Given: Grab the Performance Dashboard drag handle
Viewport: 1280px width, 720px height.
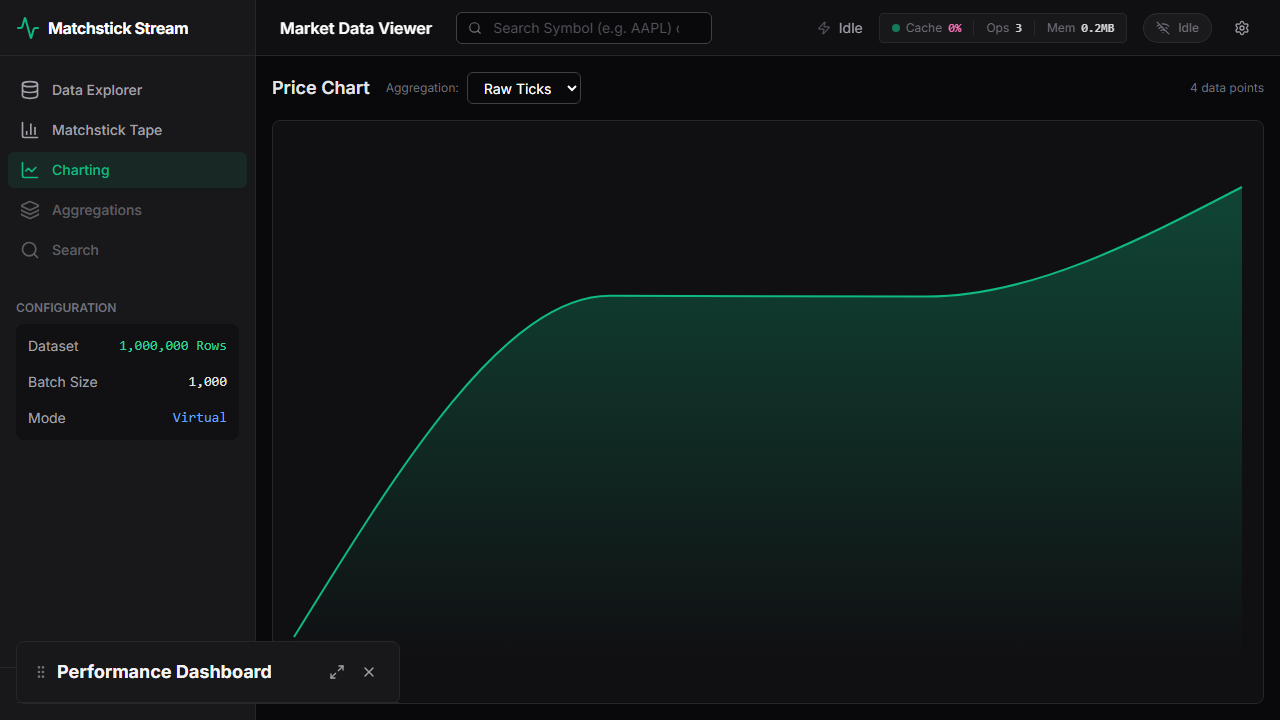Looking at the screenshot, I should pyautogui.click(x=41, y=672).
